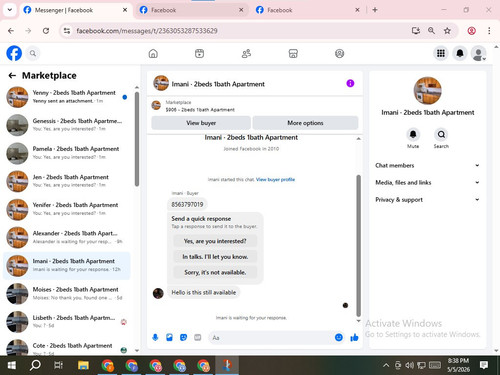Open Pamela's 2beds 1bath Apartment conversation

(x=67, y=153)
